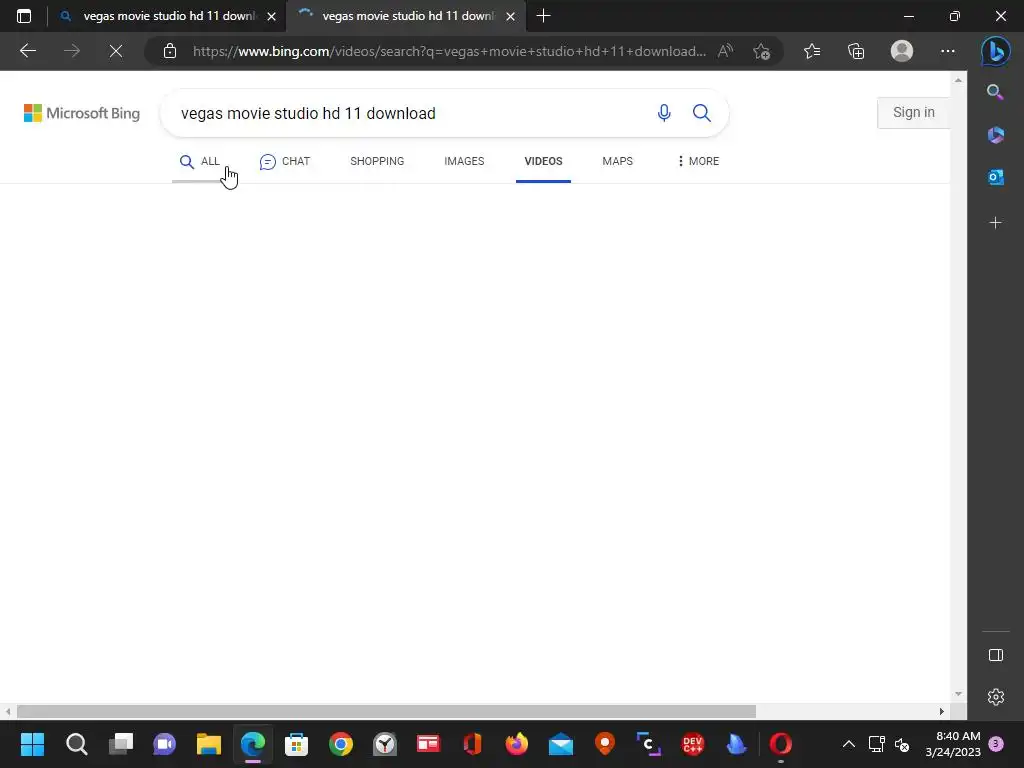
Task: Open clock and date panel
Action: tap(953, 744)
